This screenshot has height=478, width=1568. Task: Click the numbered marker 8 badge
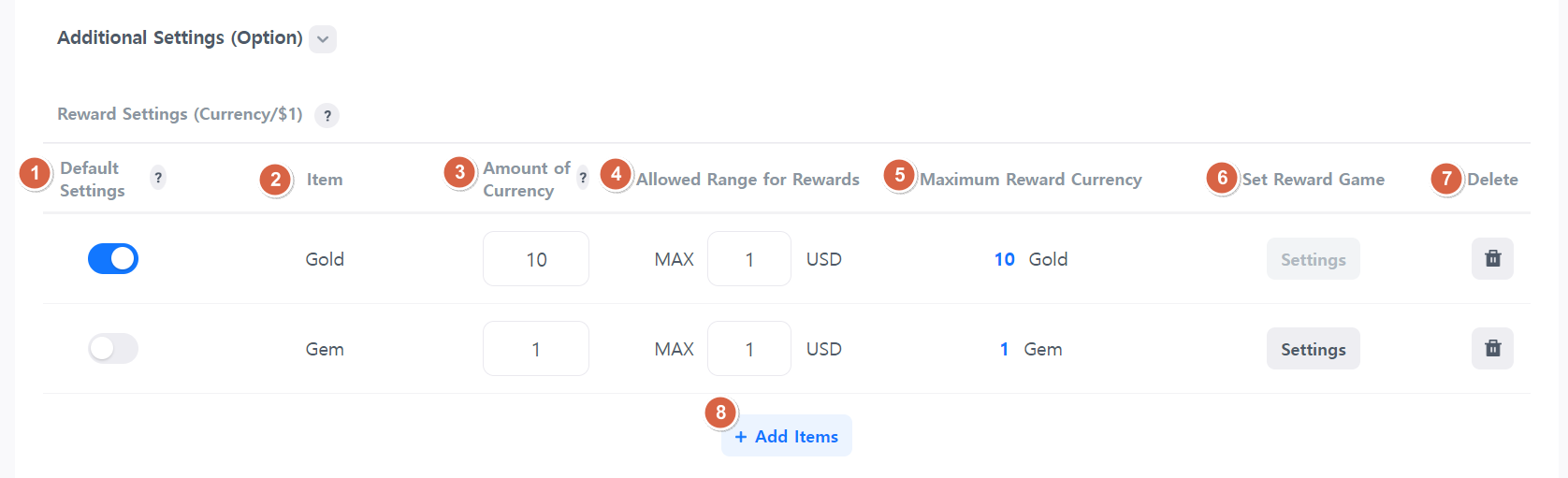(x=720, y=413)
